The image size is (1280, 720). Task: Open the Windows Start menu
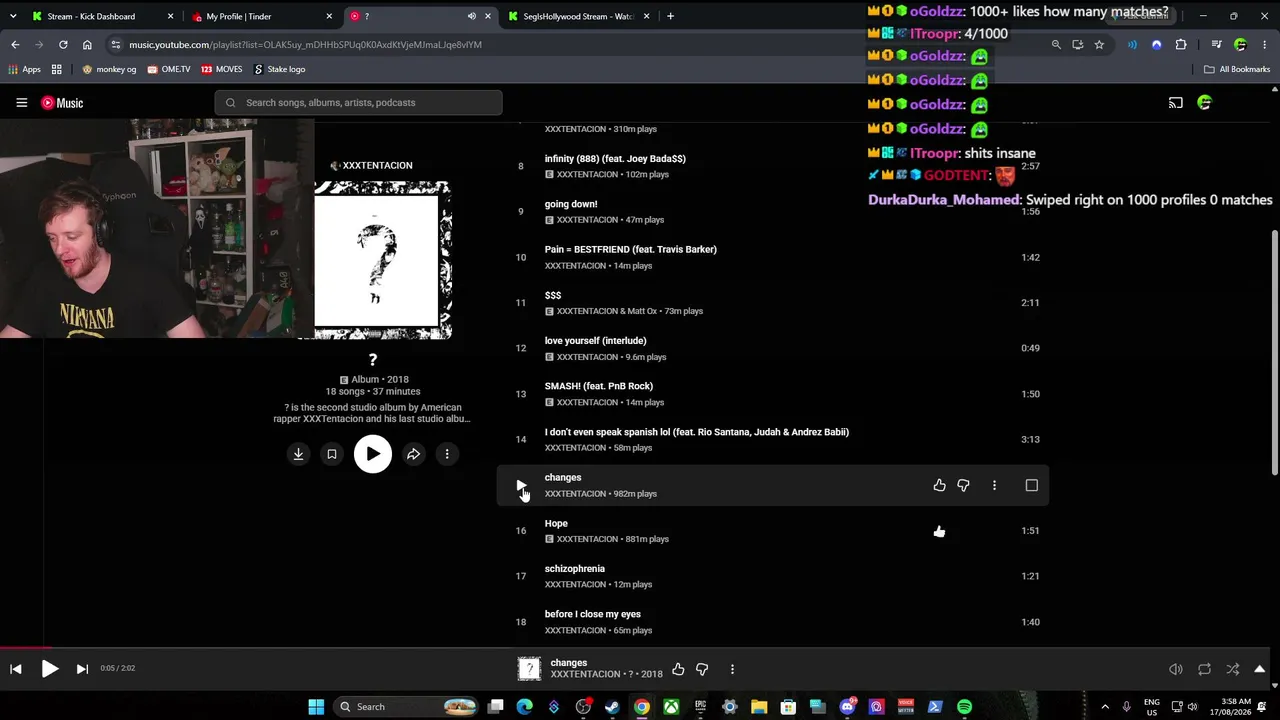click(x=316, y=707)
